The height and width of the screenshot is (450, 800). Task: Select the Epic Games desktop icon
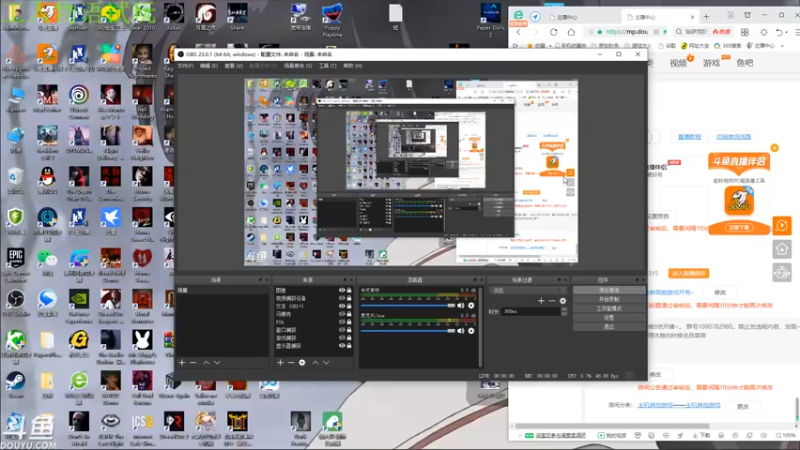(x=15, y=264)
